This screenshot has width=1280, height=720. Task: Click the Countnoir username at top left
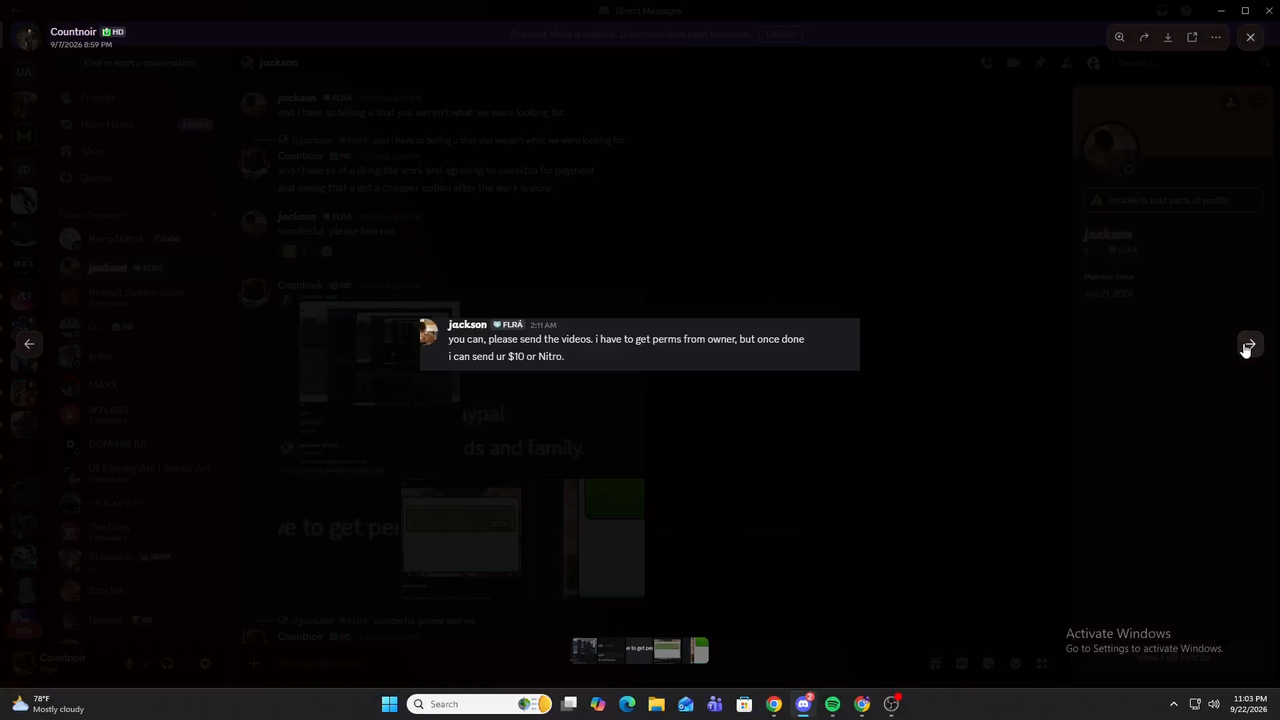73,32
